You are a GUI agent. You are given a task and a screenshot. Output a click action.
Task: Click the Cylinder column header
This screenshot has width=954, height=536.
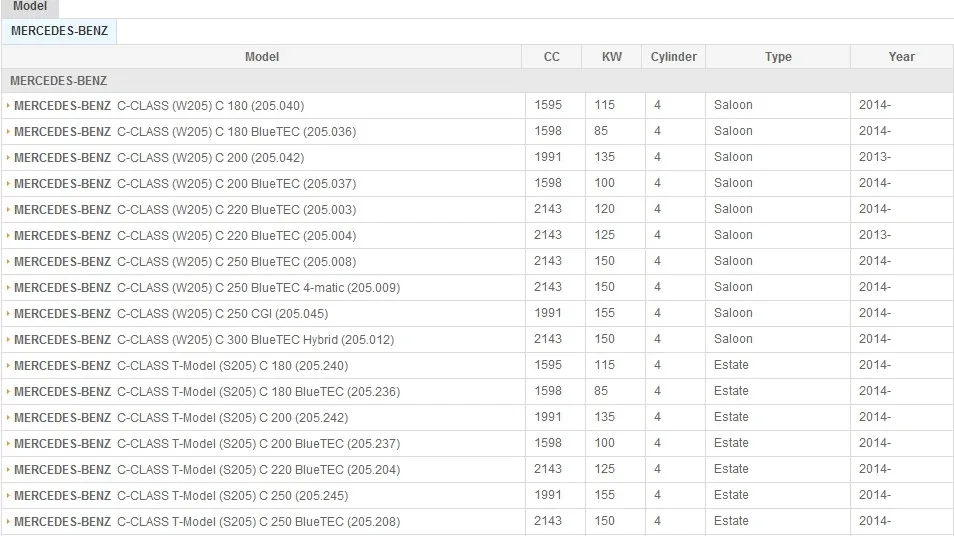click(674, 57)
